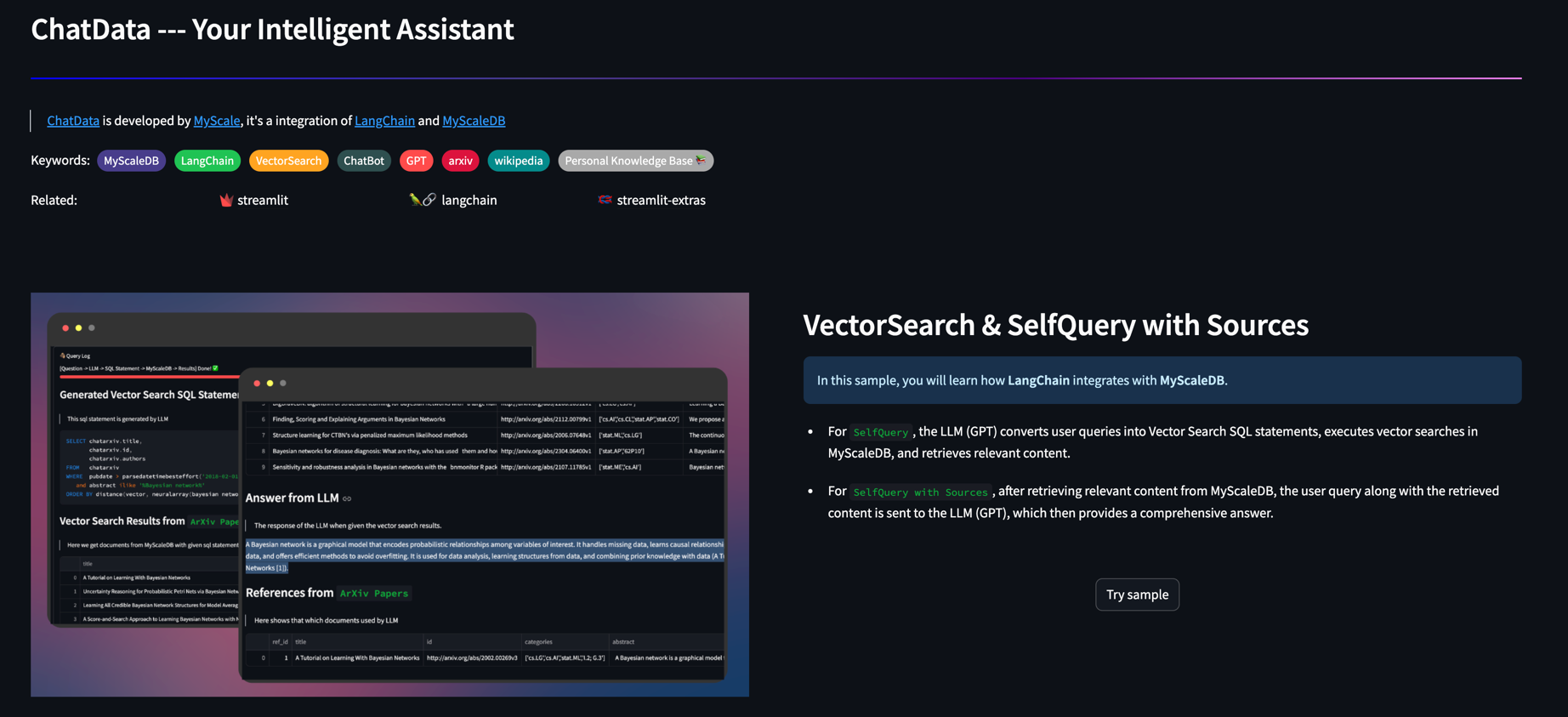Click the ChatBot keyword badge
Viewport: 1568px width, 717px height.
click(364, 161)
